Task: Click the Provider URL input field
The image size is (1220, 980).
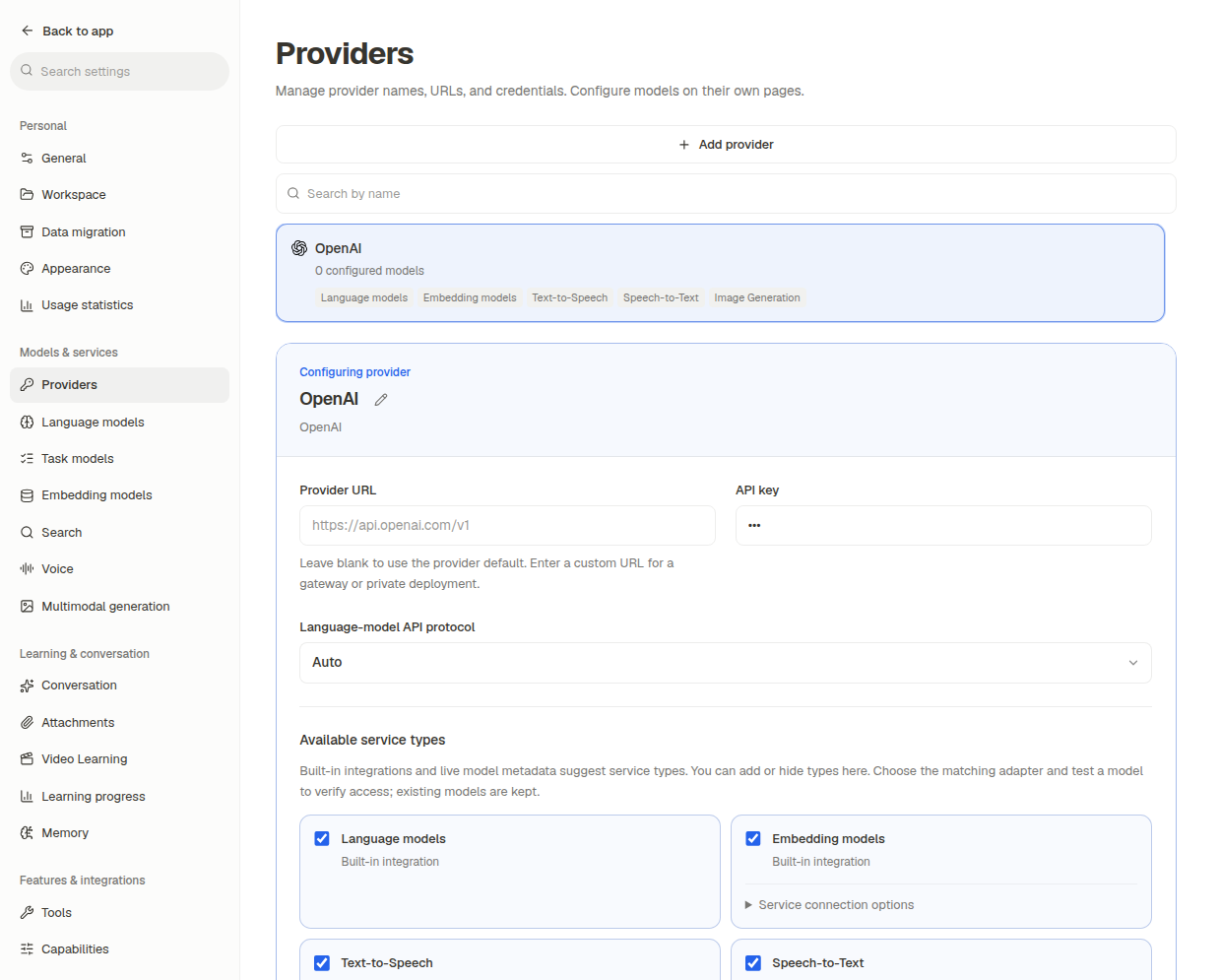Action: click(x=507, y=525)
